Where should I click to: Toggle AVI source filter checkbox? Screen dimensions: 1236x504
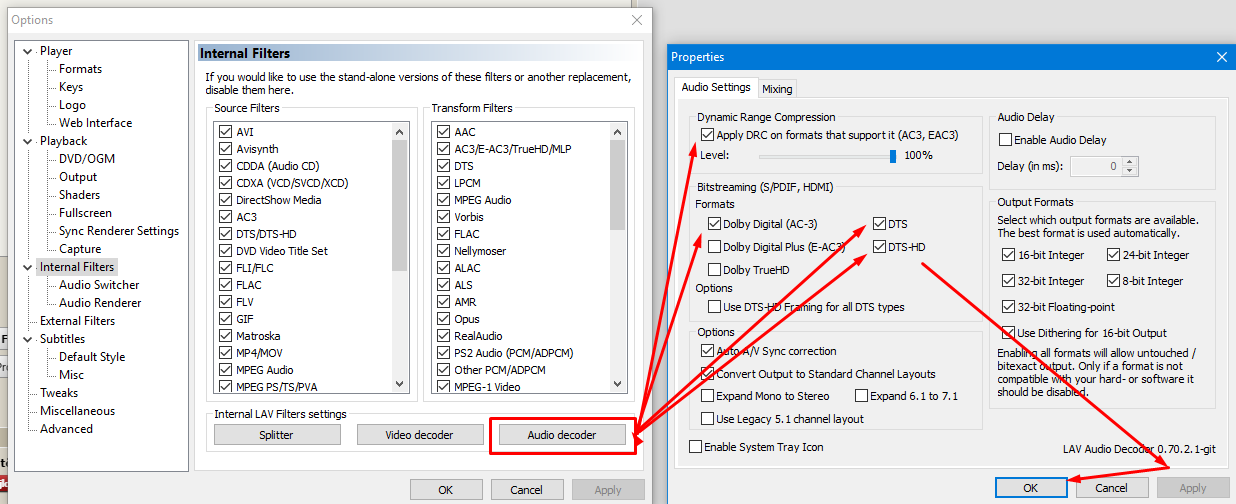[x=225, y=132]
